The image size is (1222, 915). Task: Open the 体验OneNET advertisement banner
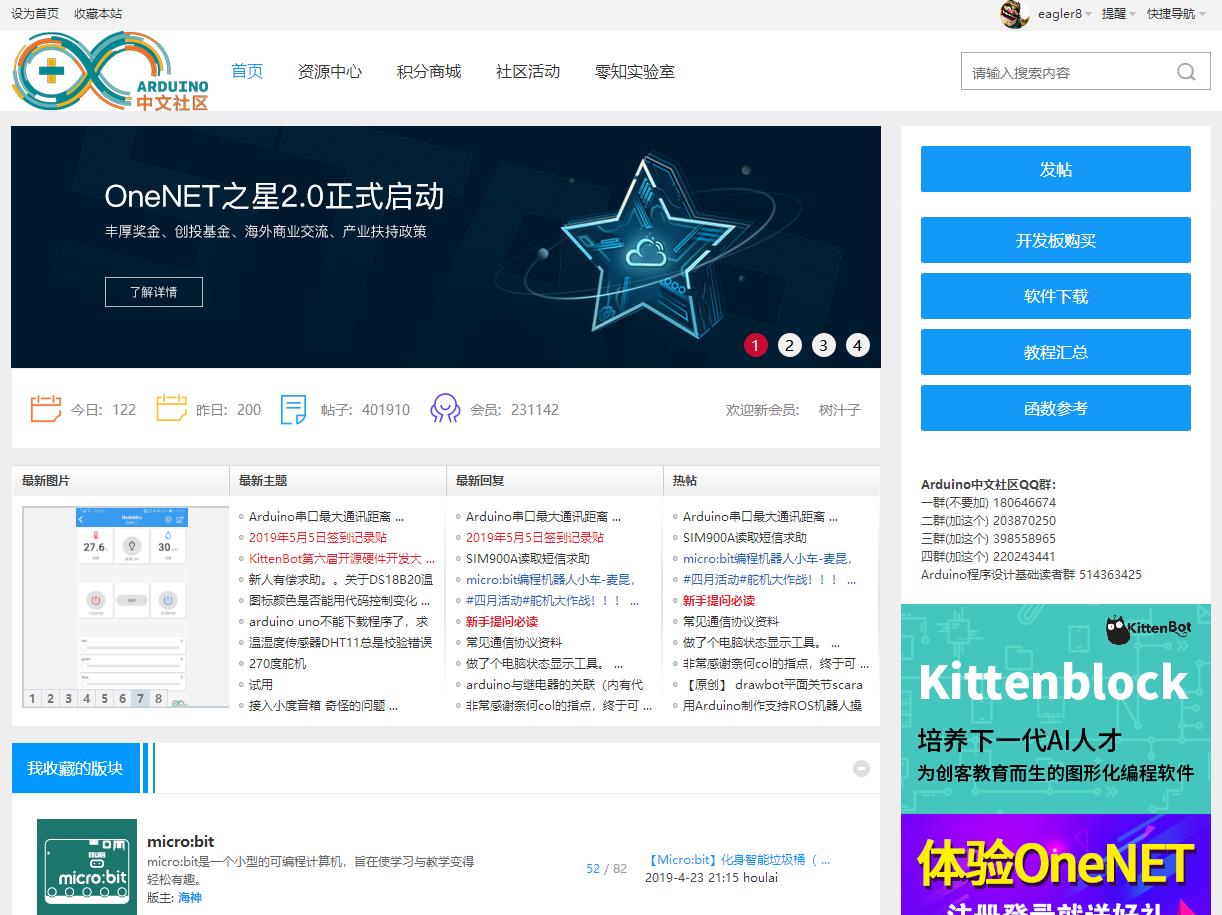(x=1056, y=864)
